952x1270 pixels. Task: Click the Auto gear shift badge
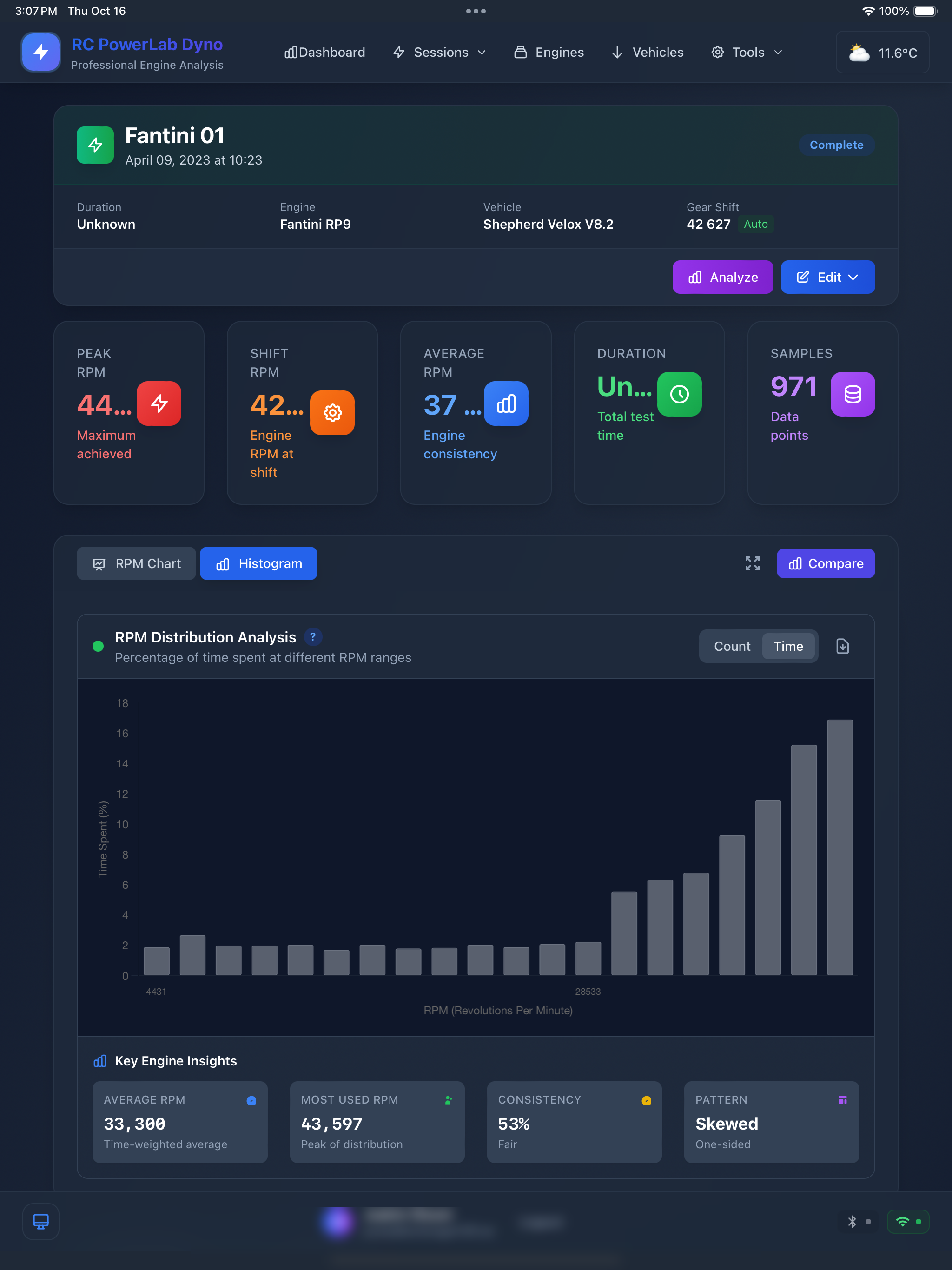point(756,224)
